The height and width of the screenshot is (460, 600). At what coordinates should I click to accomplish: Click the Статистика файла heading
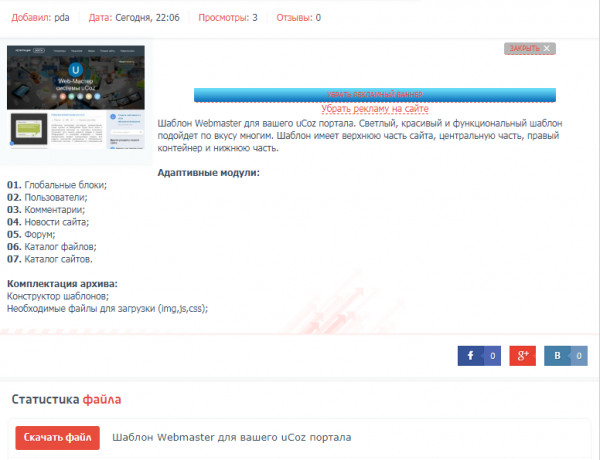click(x=66, y=400)
